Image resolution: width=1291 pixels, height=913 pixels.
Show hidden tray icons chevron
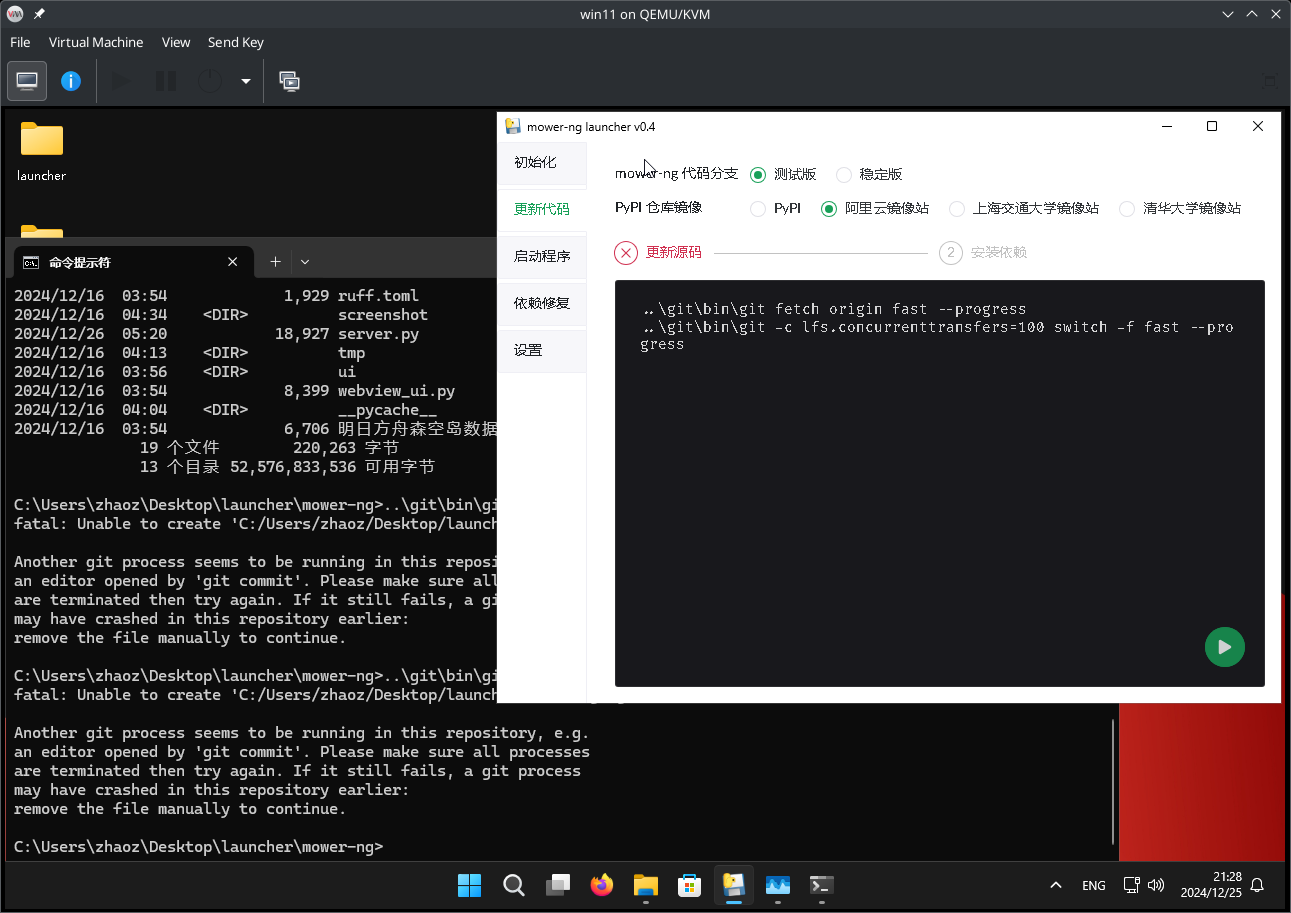click(1055, 885)
